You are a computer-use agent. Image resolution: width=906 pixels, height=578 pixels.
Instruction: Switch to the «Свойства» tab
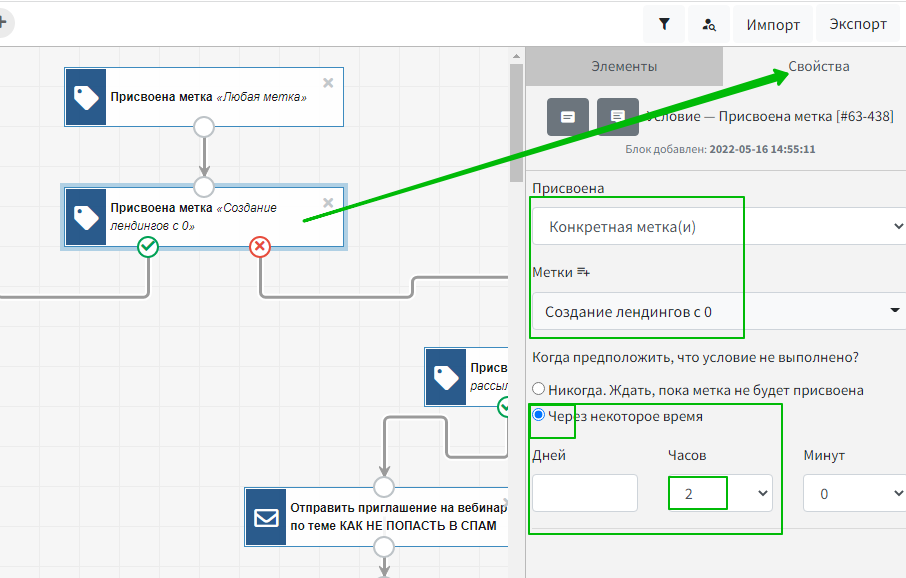[818, 67]
